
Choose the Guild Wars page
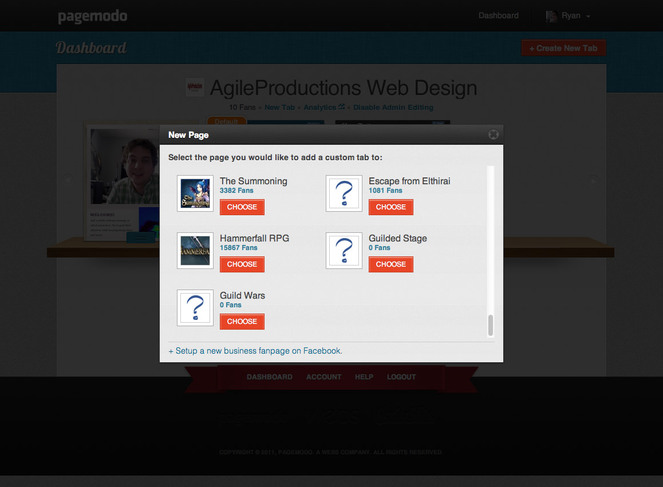[242, 321]
